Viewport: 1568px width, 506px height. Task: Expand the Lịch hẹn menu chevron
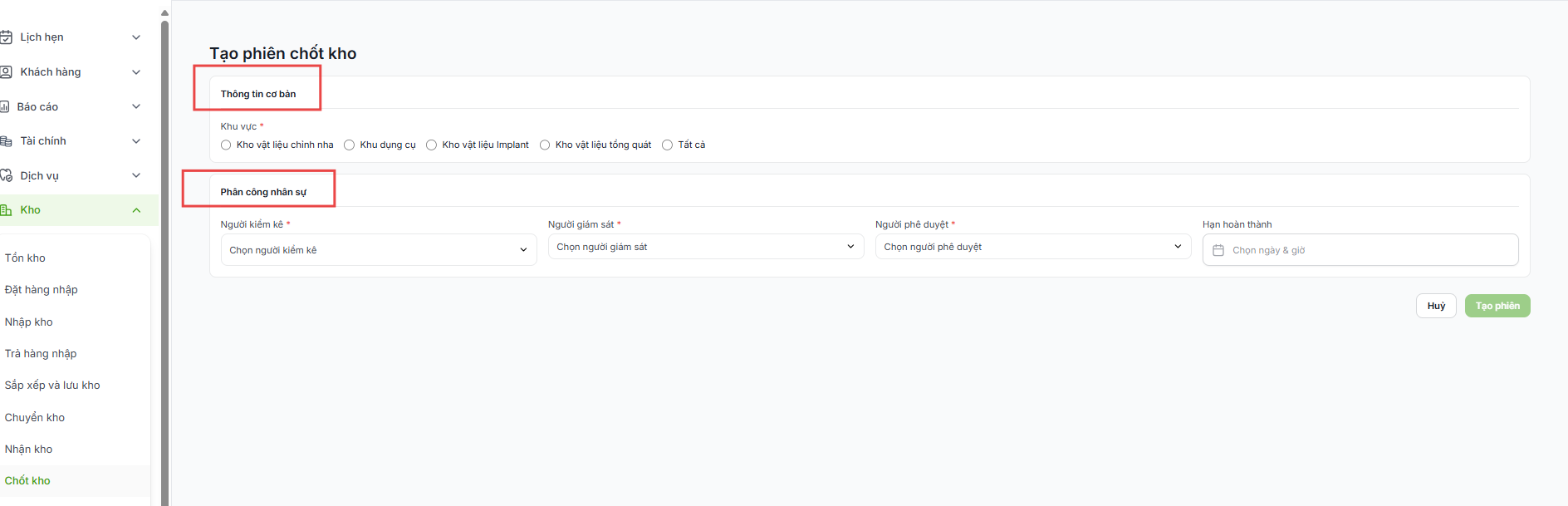tap(136, 37)
